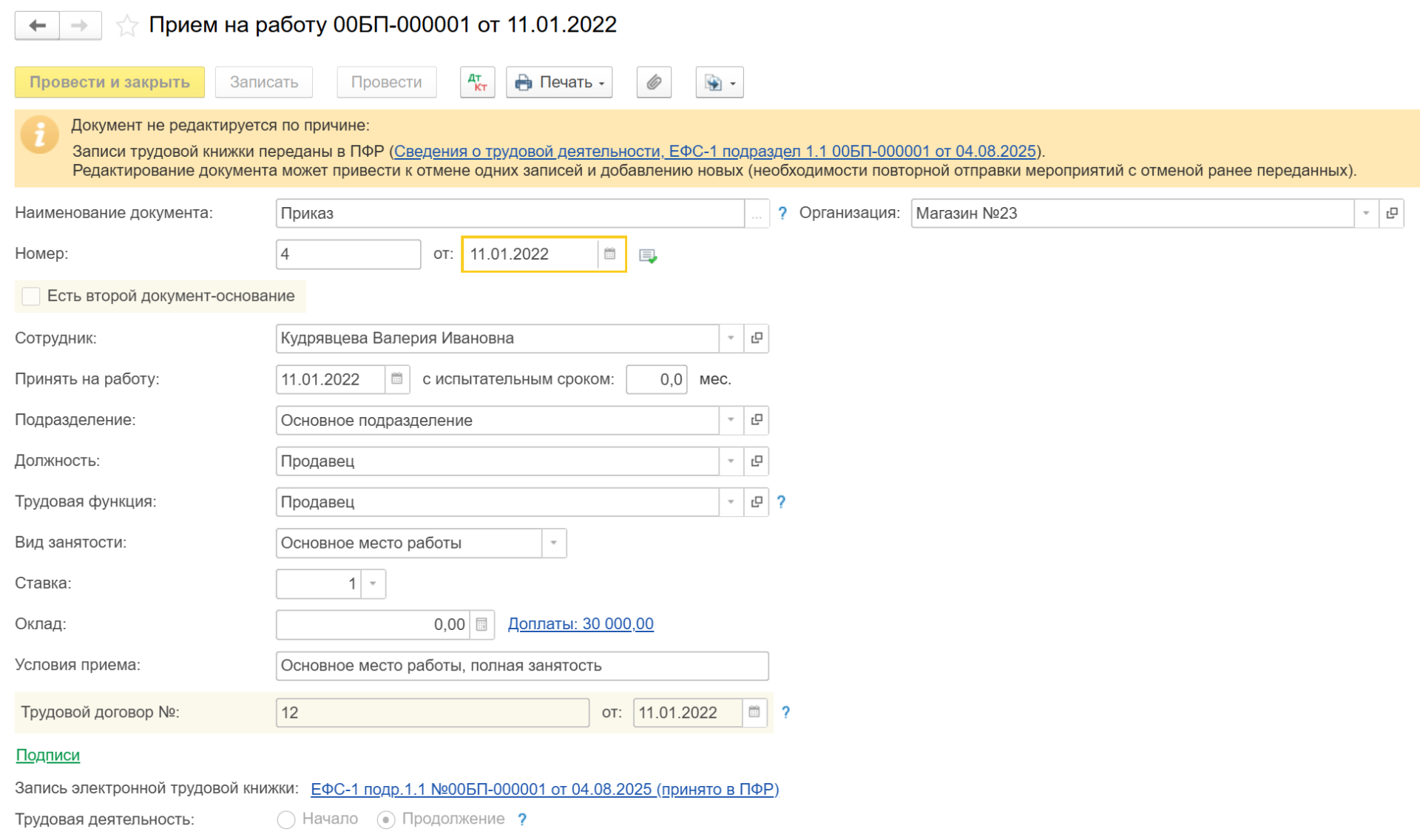
Task: Open the Доплаты: 30 000,00 link
Action: (581, 624)
